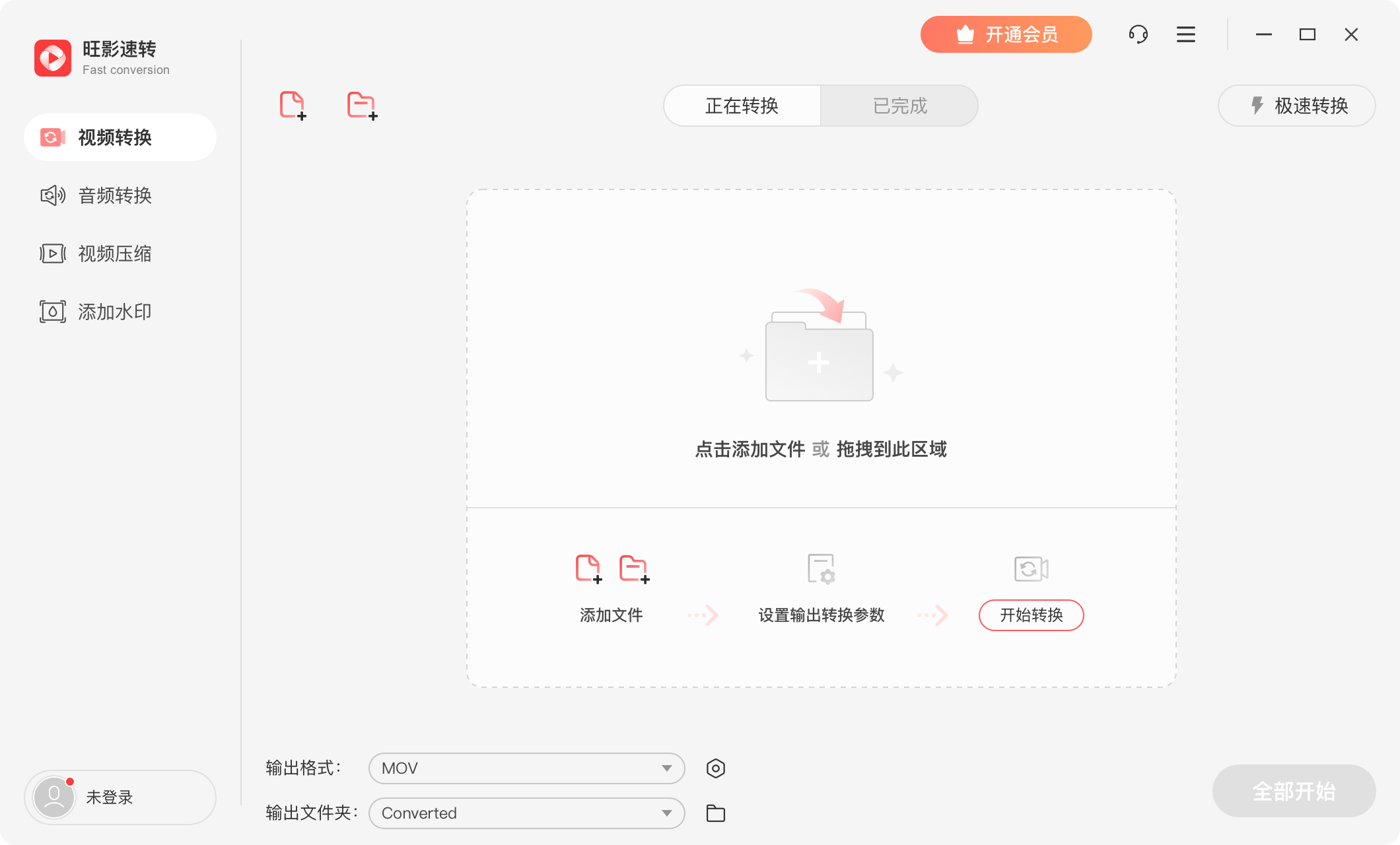Select the 视频转换 sidebar entry

[114, 137]
